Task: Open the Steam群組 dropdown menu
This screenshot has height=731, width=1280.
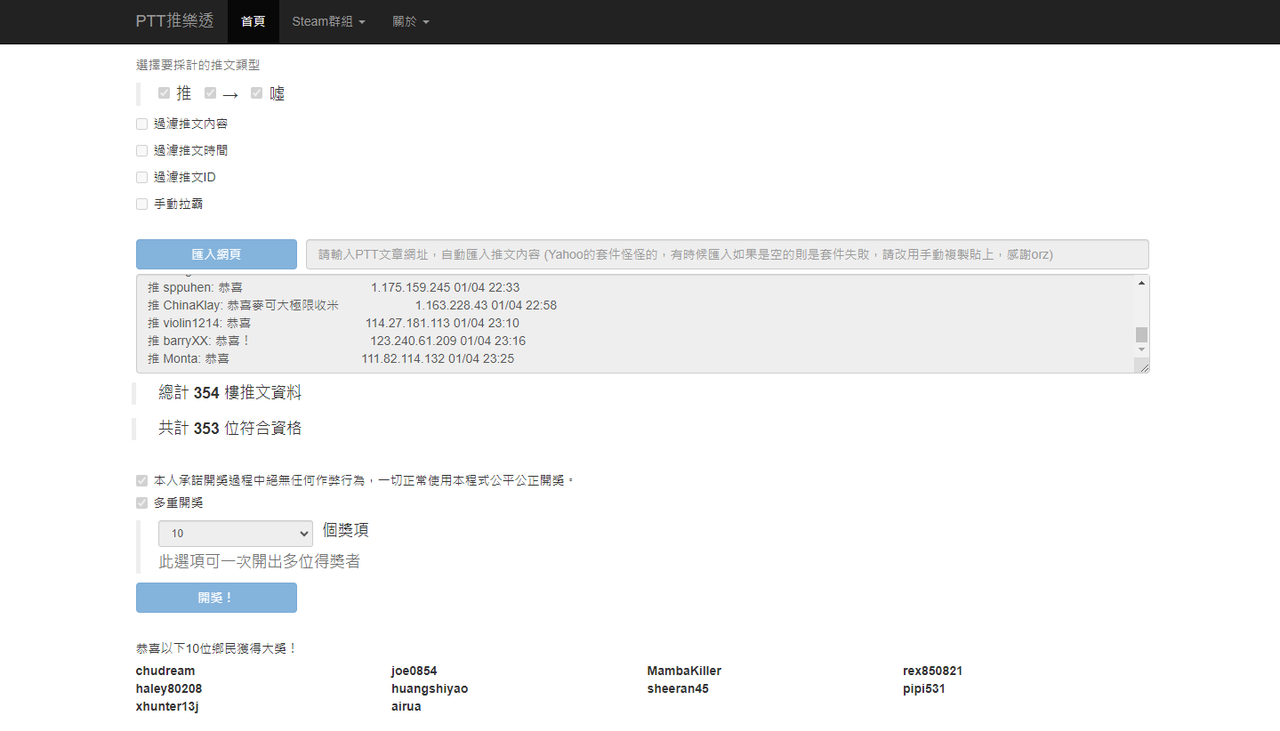Action: [x=328, y=21]
